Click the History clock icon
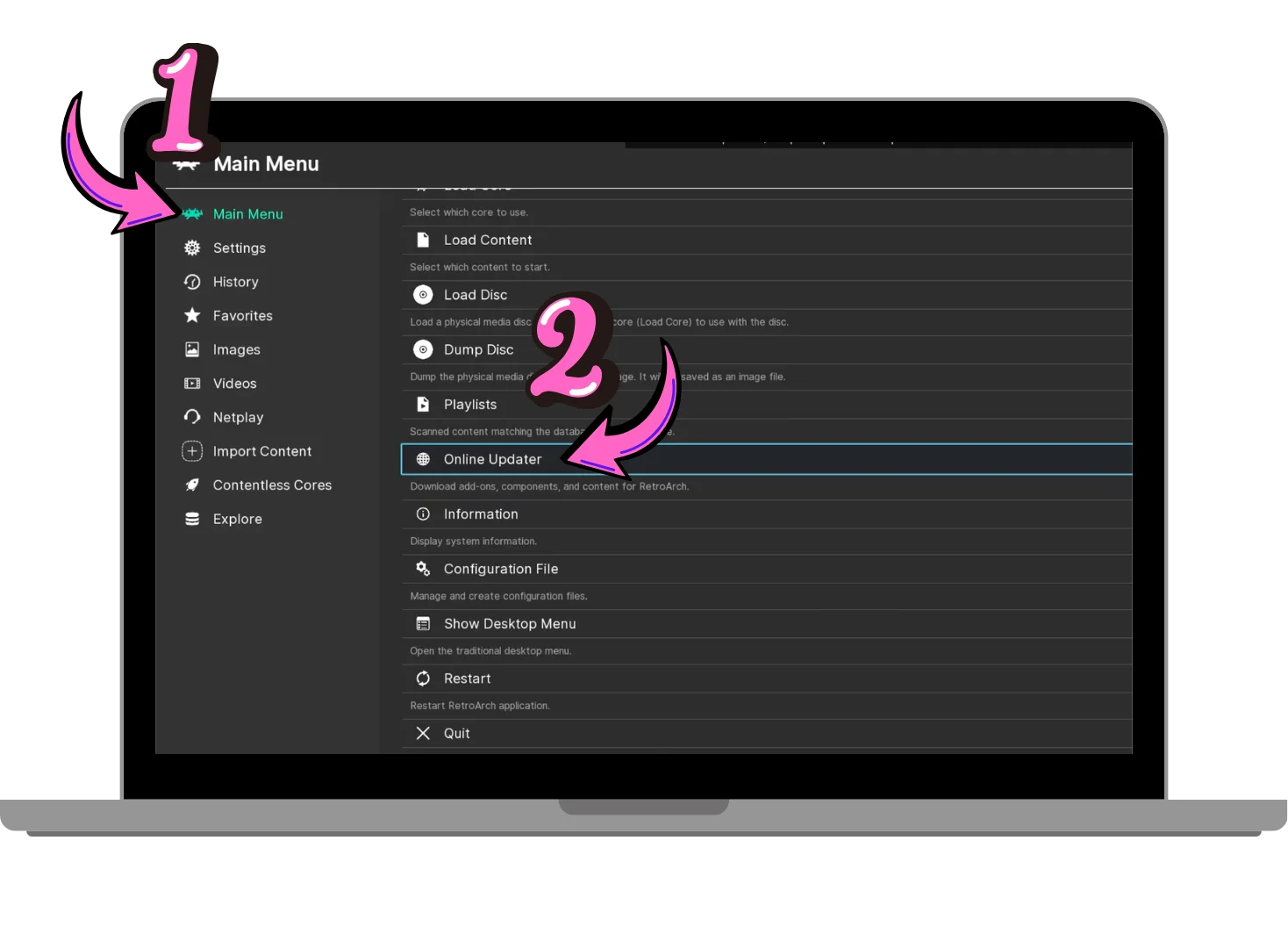The height and width of the screenshot is (934, 1288). pyautogui.click(x=192, y=282)
